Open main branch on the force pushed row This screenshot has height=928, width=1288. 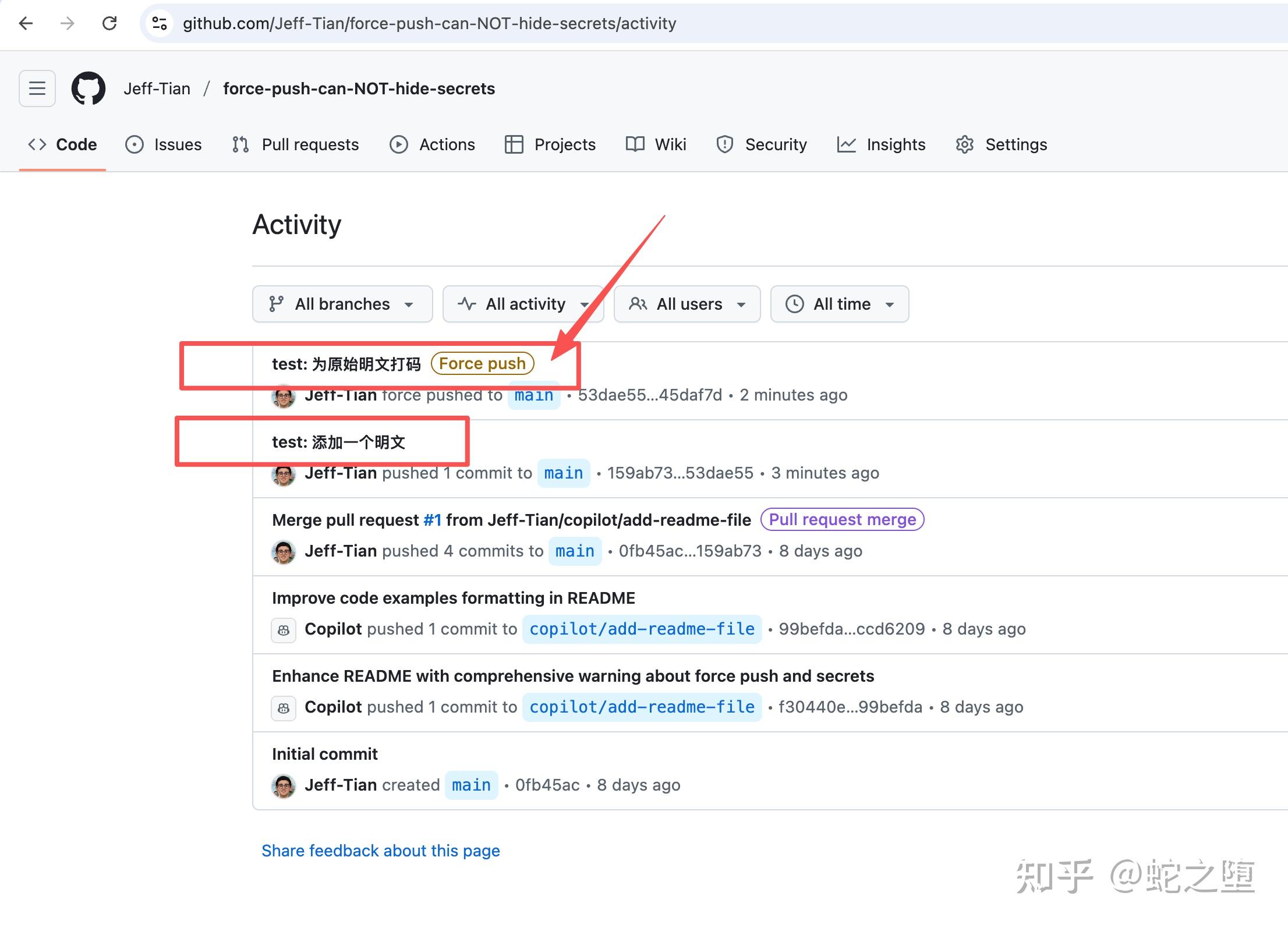point(534,395)
